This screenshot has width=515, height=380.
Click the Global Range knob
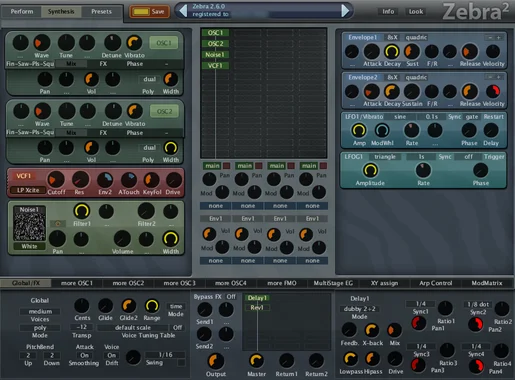click(x=152, y=306)
